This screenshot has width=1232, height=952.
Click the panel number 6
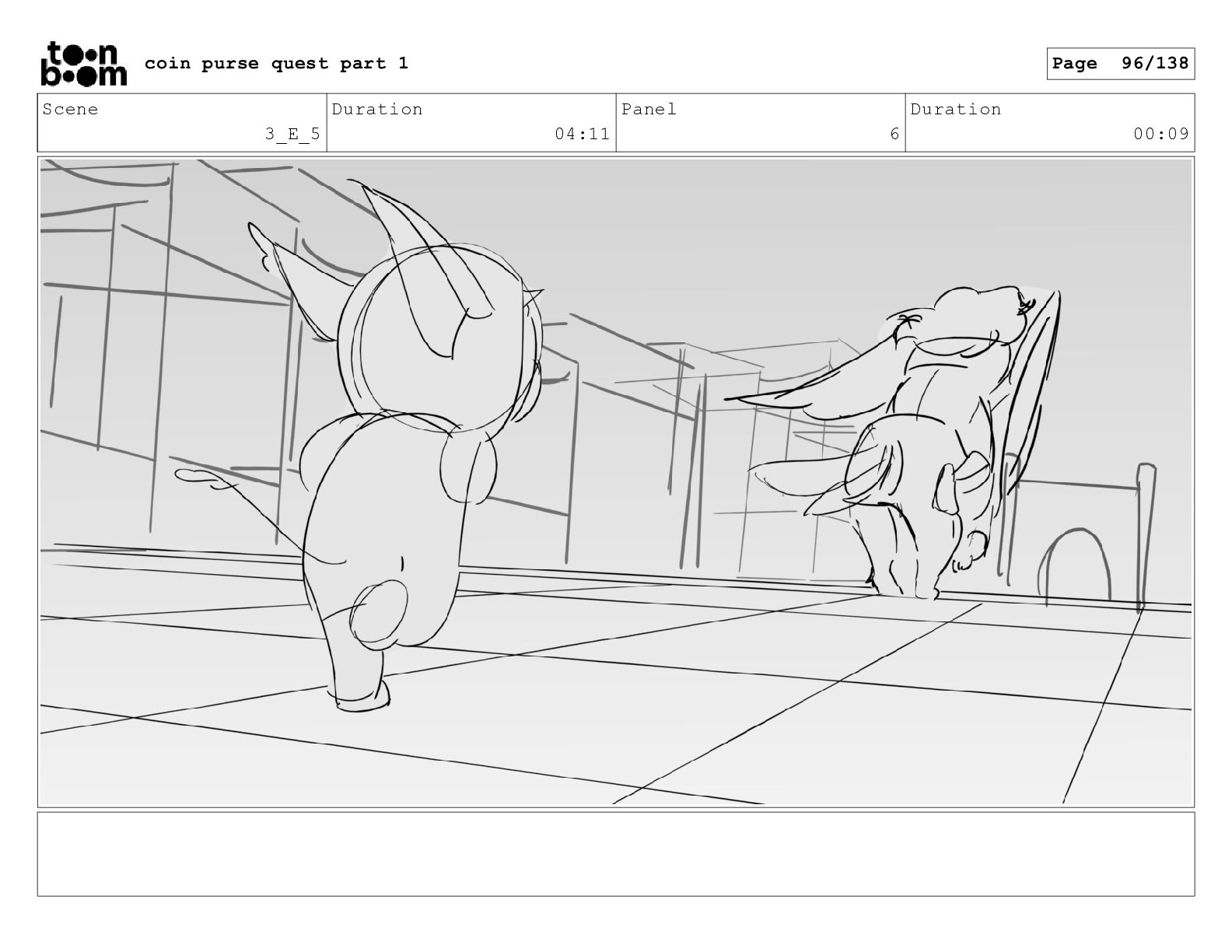coord(894,134)
